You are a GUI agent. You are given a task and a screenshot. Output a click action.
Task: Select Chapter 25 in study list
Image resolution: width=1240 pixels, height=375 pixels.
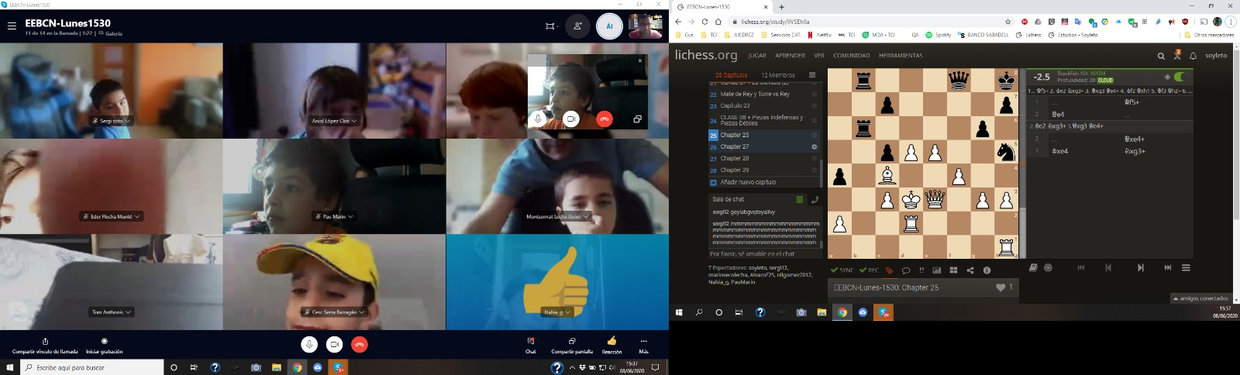coord(764,135)
